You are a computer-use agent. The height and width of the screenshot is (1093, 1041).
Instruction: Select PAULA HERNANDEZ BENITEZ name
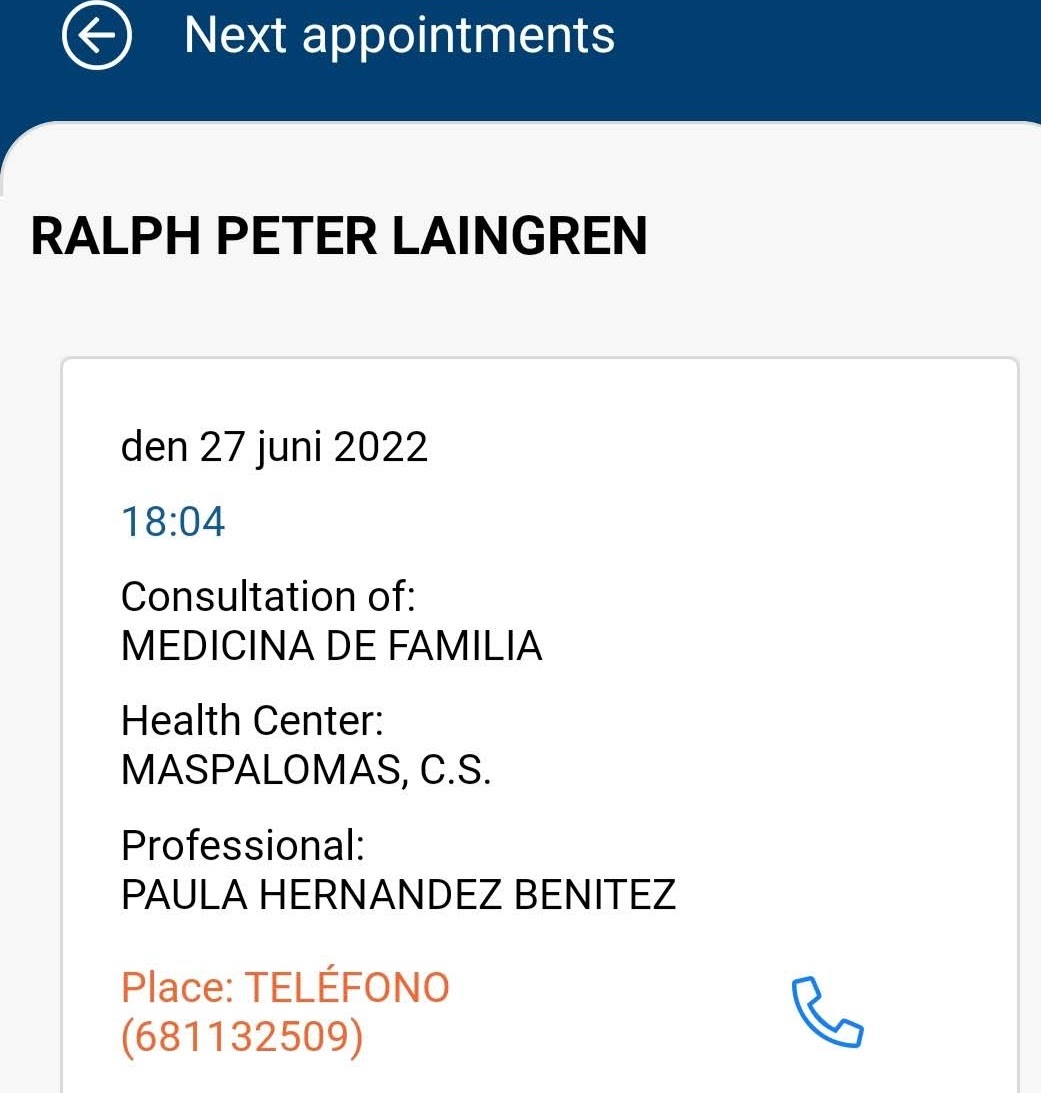point(398,895)
